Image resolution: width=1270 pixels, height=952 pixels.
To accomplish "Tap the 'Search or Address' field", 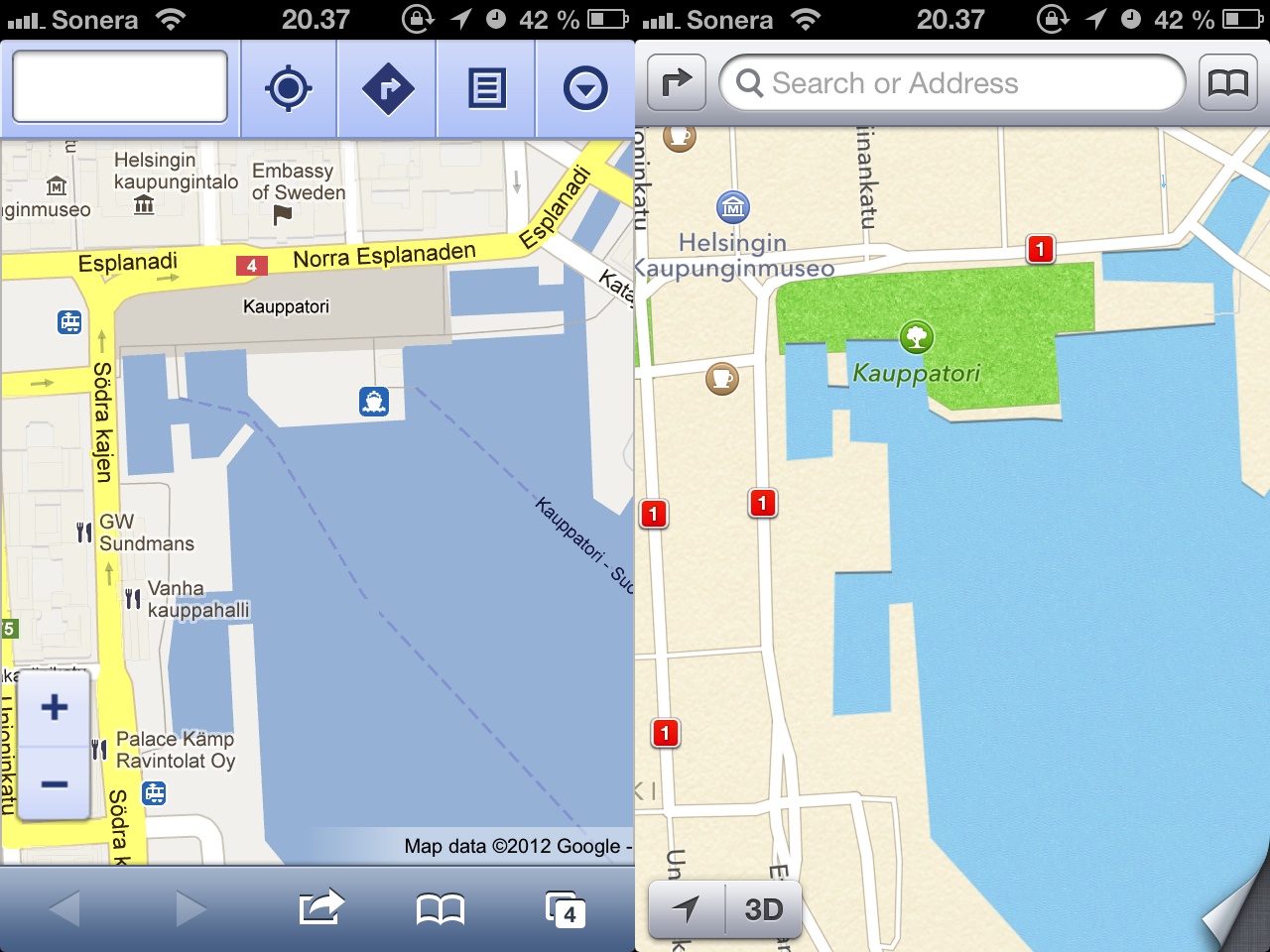I will [952, 83].
